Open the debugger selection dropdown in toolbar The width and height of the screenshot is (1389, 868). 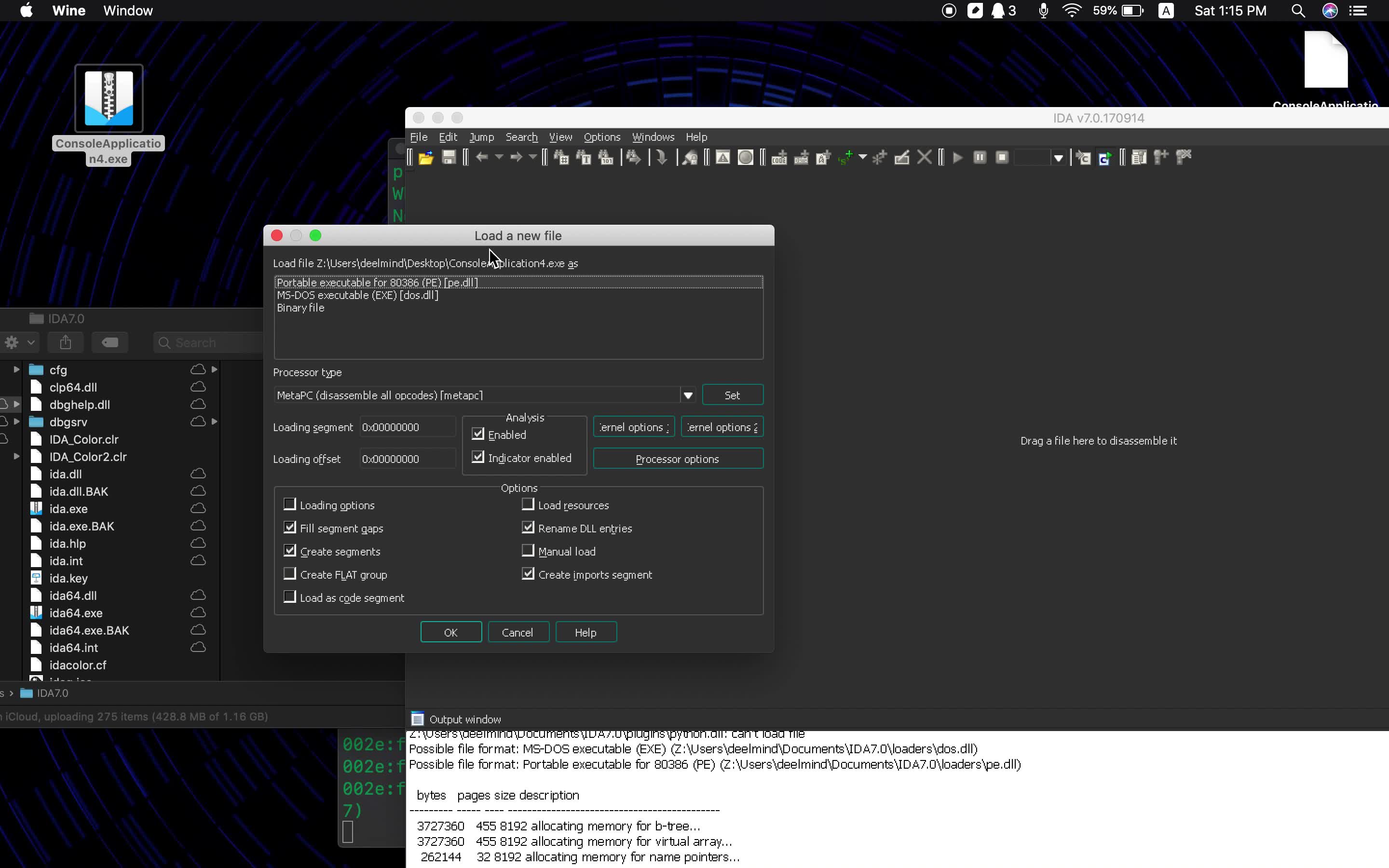click(x=1059, y=158)
